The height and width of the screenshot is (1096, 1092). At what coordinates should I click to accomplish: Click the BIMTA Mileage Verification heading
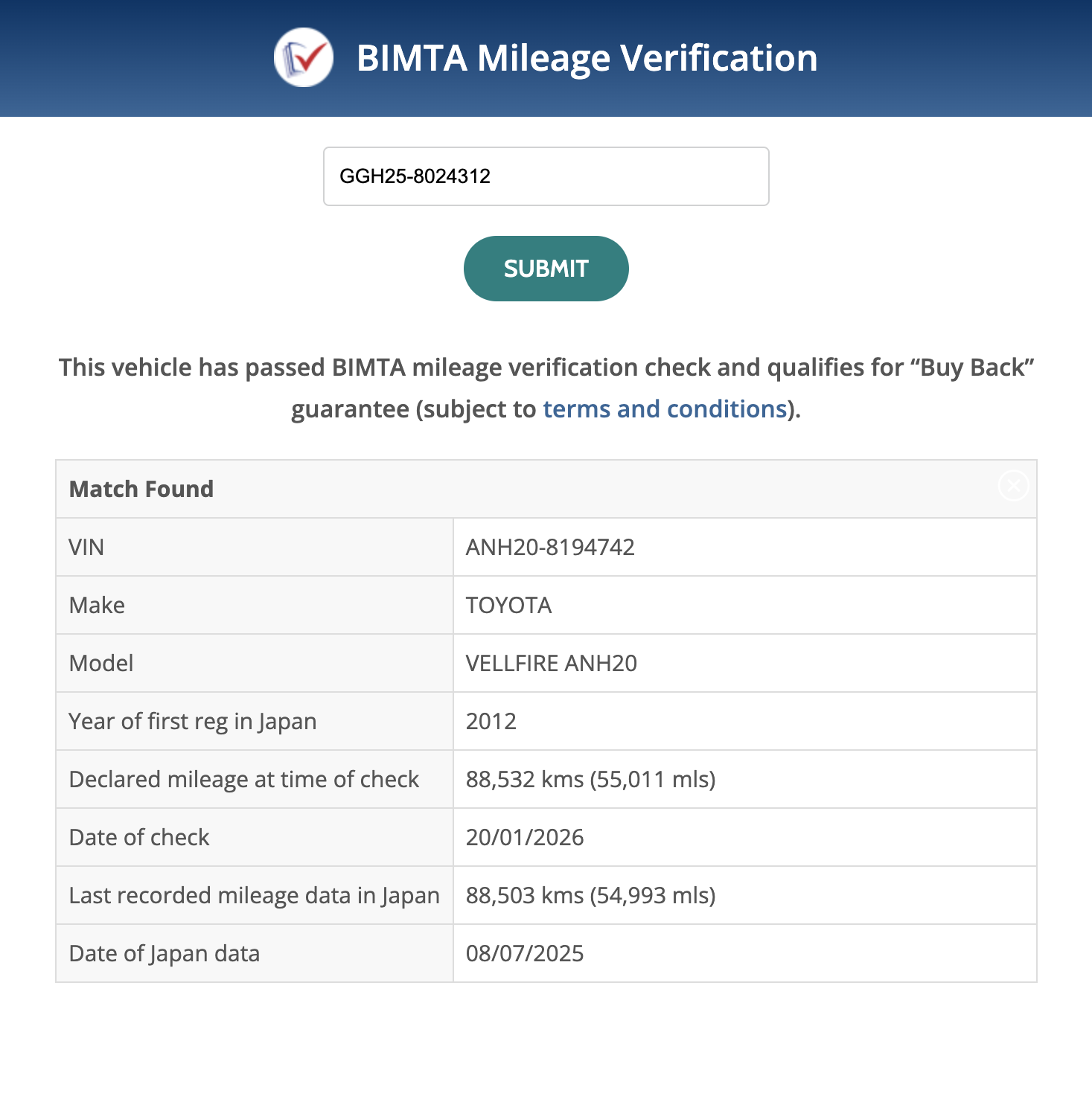587,58
